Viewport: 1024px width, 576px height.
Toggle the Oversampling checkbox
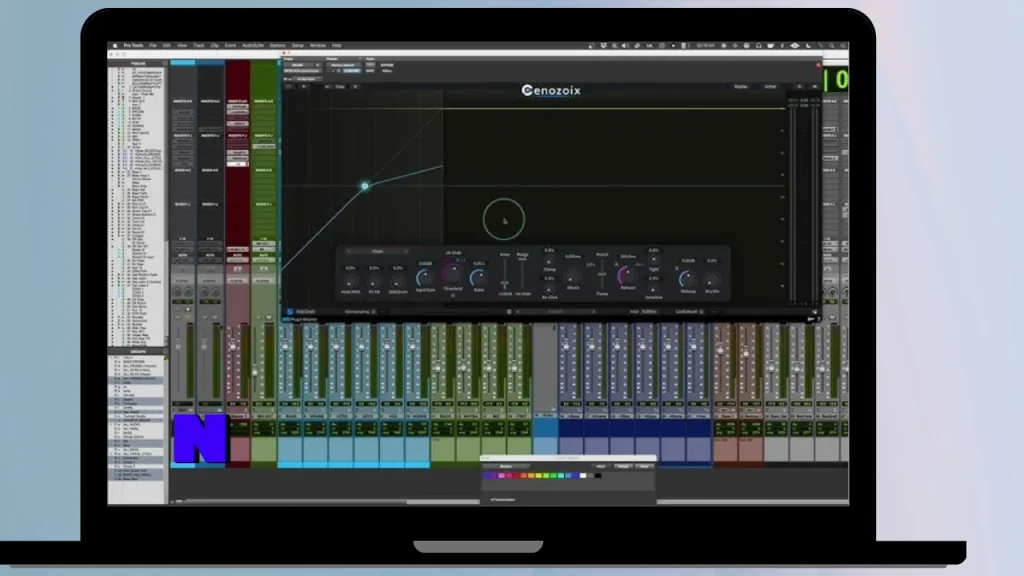click(374, 312)
